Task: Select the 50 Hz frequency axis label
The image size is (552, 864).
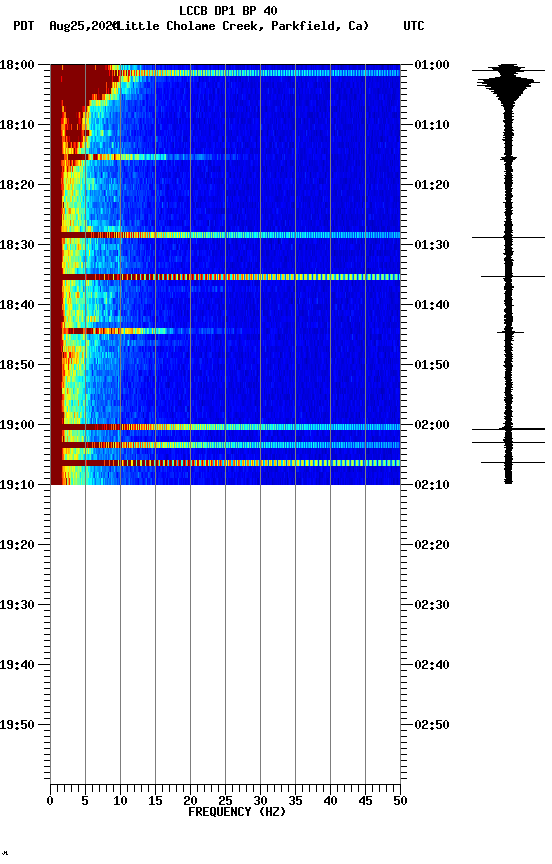Action: (x=401, y=801)
